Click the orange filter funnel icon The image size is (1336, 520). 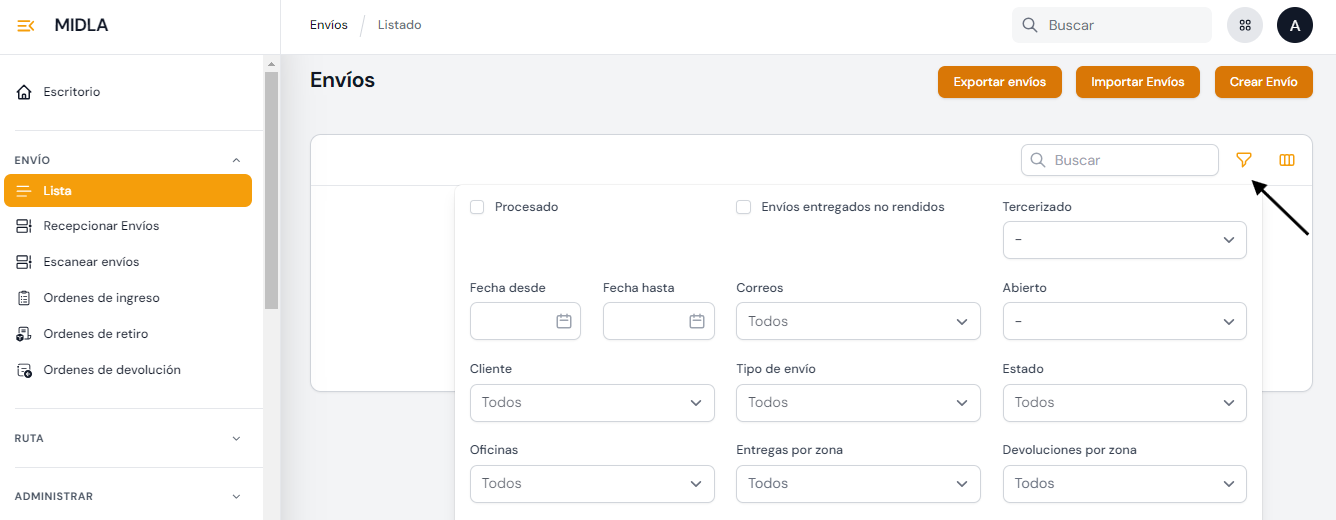point(1244,160)
